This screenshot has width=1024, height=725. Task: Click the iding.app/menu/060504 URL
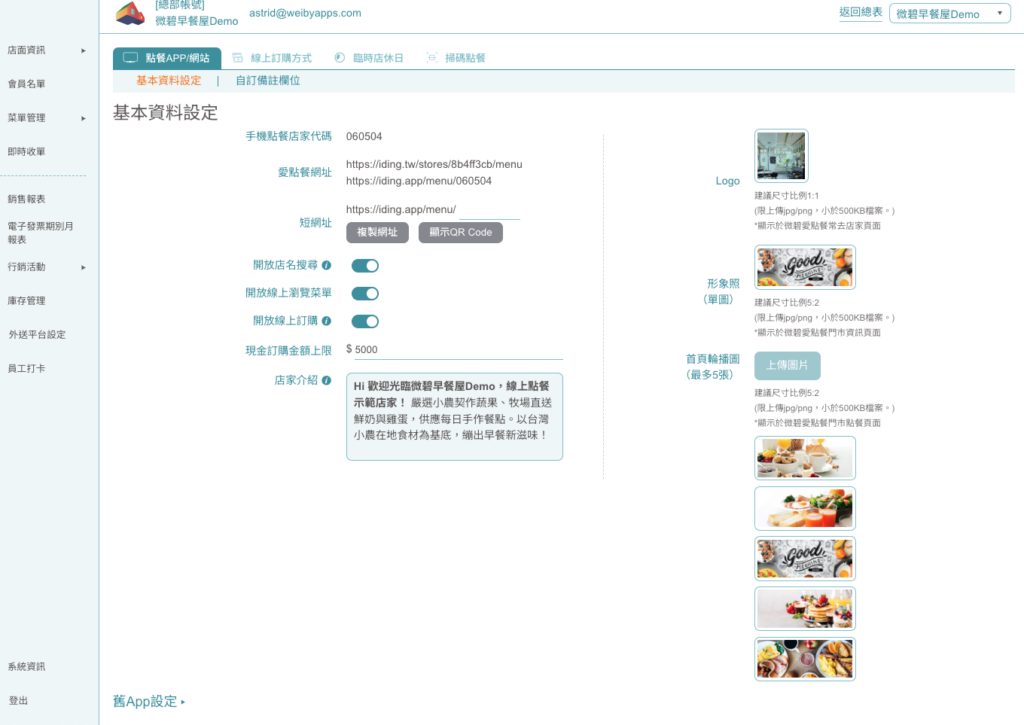pos(419,181)
